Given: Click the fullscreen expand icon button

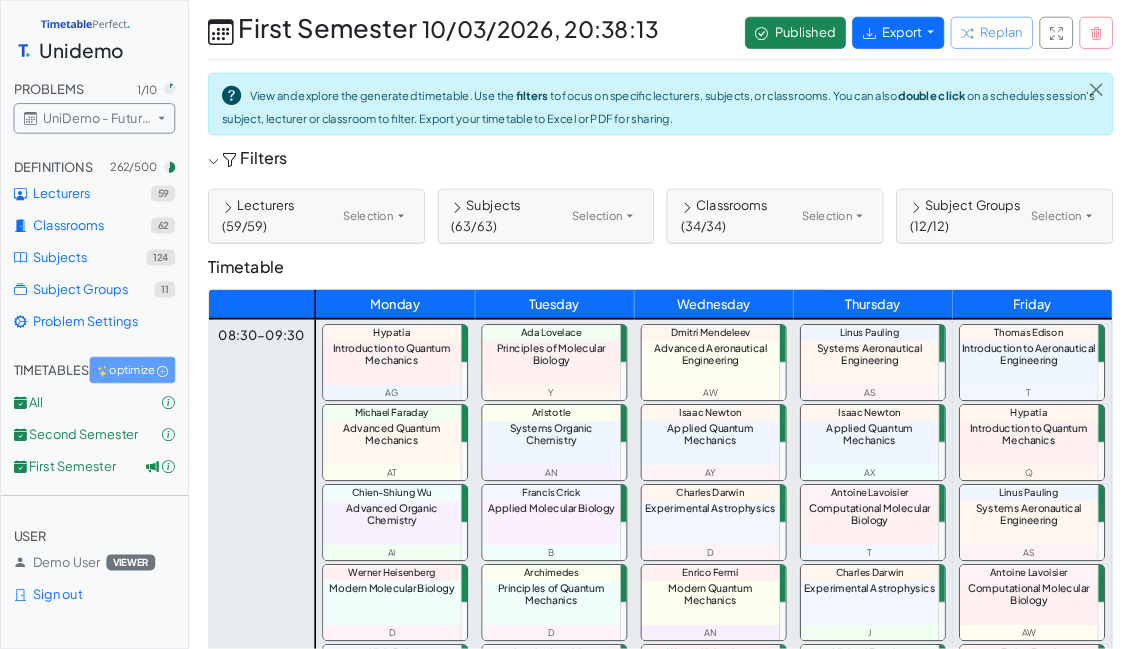Looking at the screenshot, I should coord(1055,33).
